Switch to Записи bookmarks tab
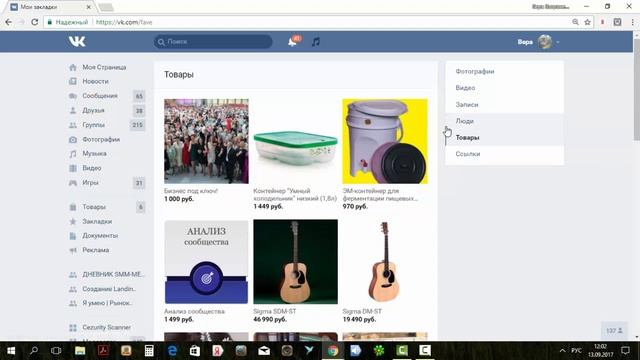The image size is (640, 360). tap(467, 104)
